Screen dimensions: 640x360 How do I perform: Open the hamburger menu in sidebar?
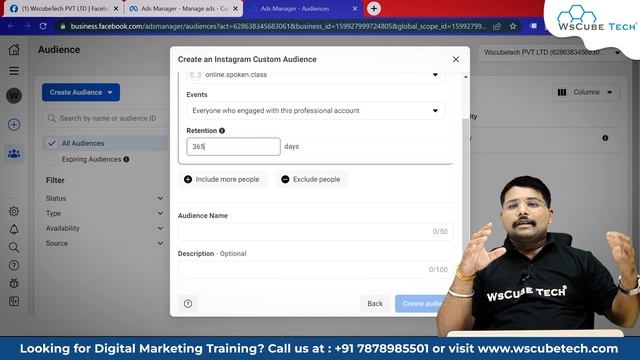point(14,71)
